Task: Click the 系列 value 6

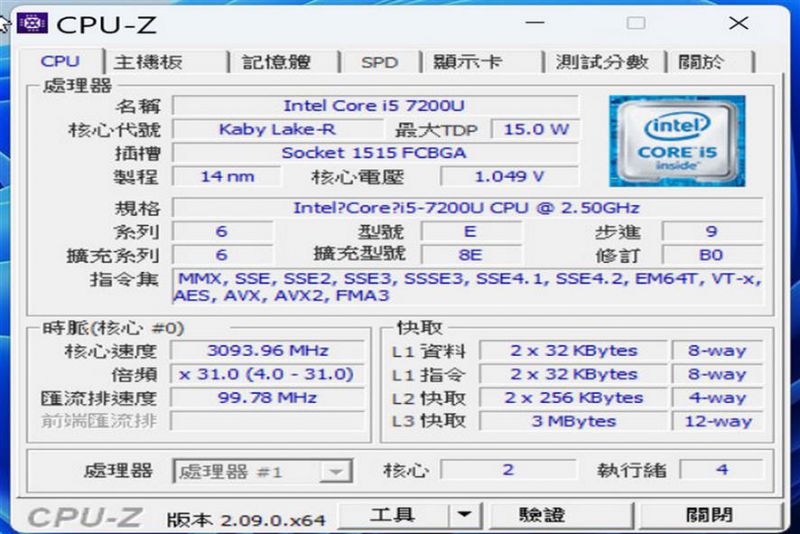Action: (222, 231)
